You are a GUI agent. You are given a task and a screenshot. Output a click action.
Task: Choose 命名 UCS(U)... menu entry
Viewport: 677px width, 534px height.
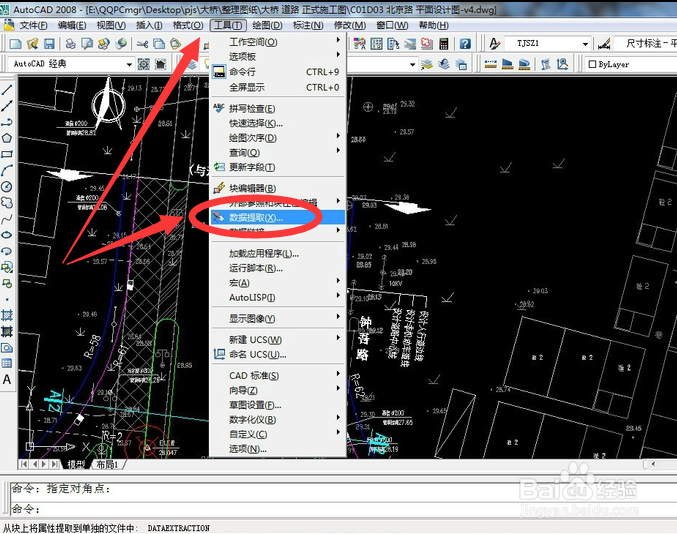tap(278, 354)
